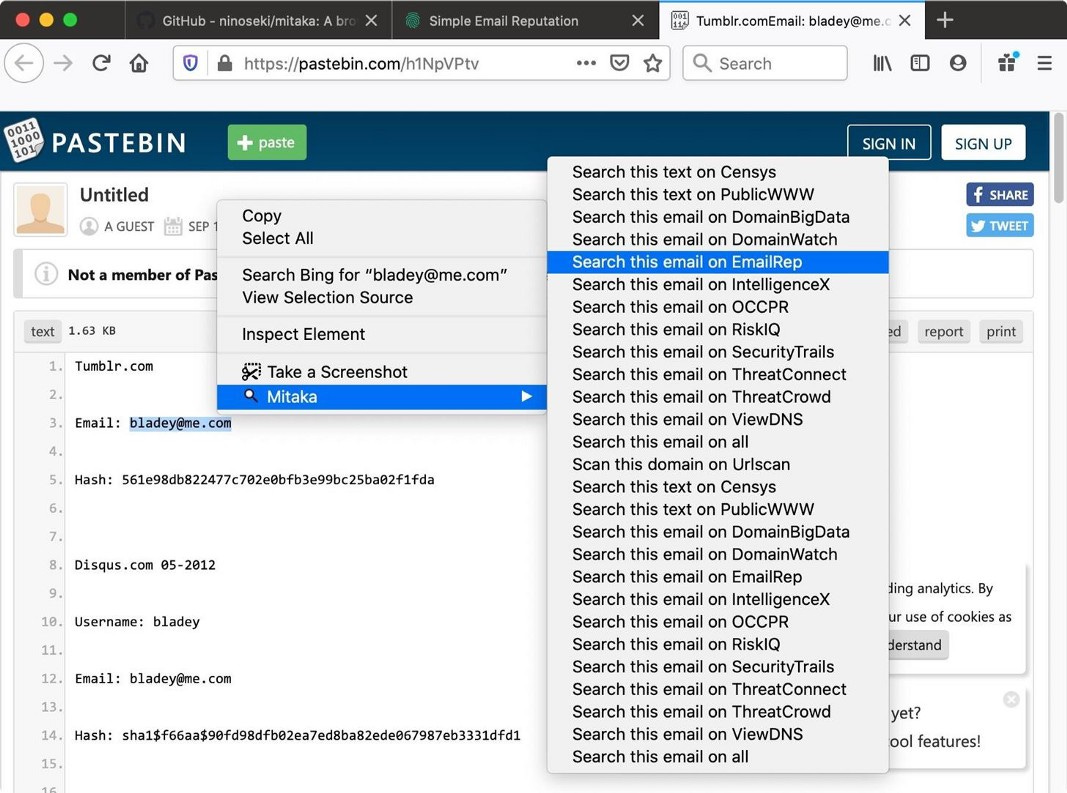Viewport: 1067px width, 793px height.
Task: Choose Copy in the context menu
Action: 382,216
